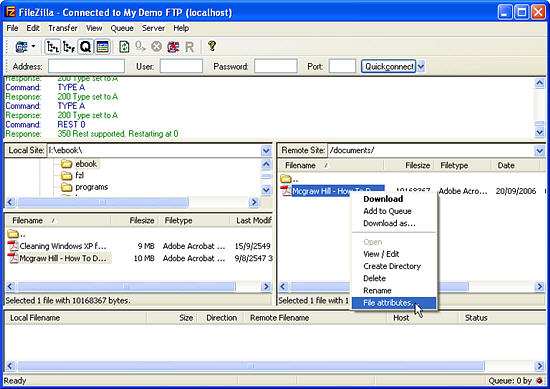Choose Delete in context menu

pos(394,279)
